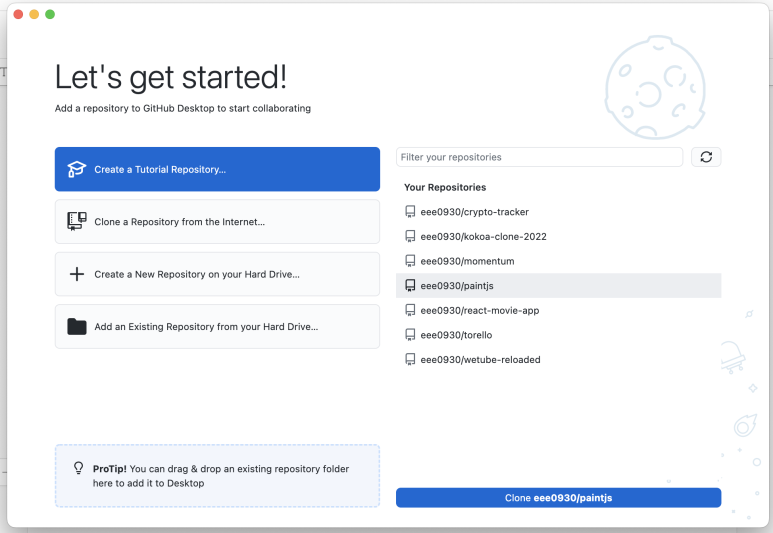
Task: Click the ProTip drag and drop area
Action: click(217, 476)
